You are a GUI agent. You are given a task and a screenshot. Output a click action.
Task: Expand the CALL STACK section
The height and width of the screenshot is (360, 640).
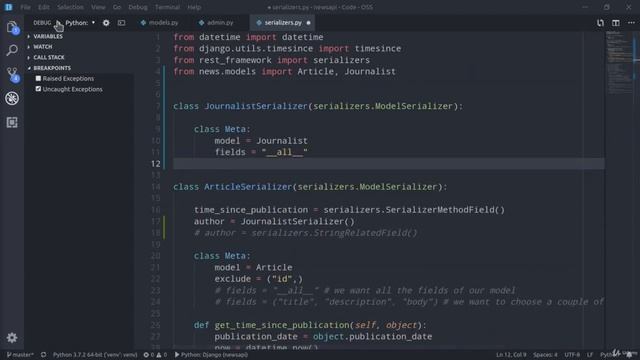49,58
